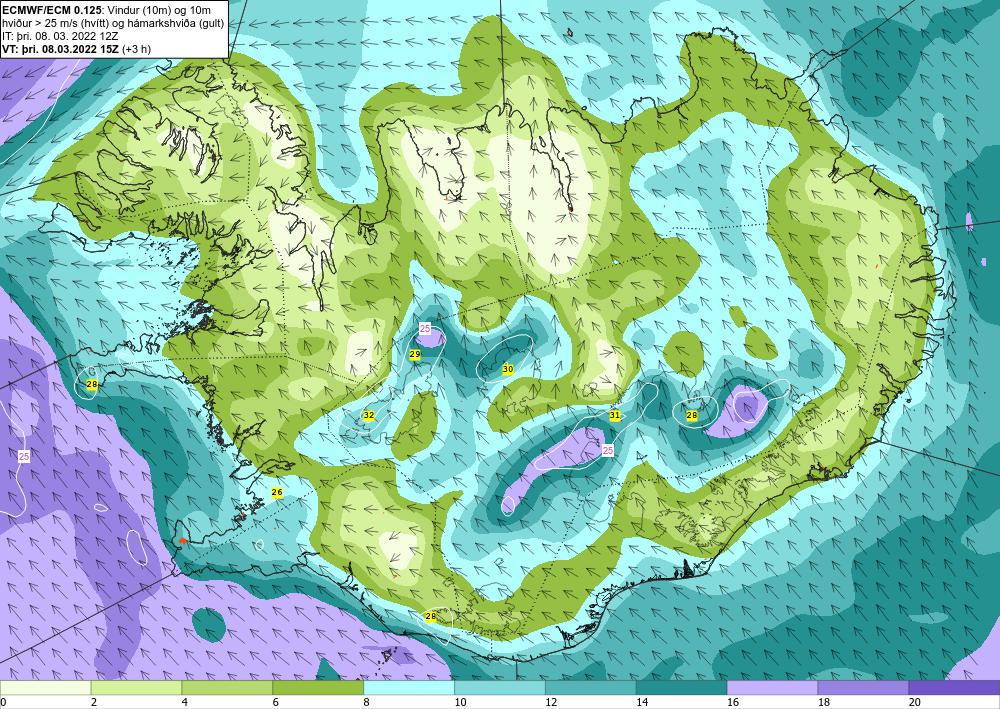Click the 2–4 m/s light green legend swatch
Viewport: 1000px width, 709px height.
136,688
